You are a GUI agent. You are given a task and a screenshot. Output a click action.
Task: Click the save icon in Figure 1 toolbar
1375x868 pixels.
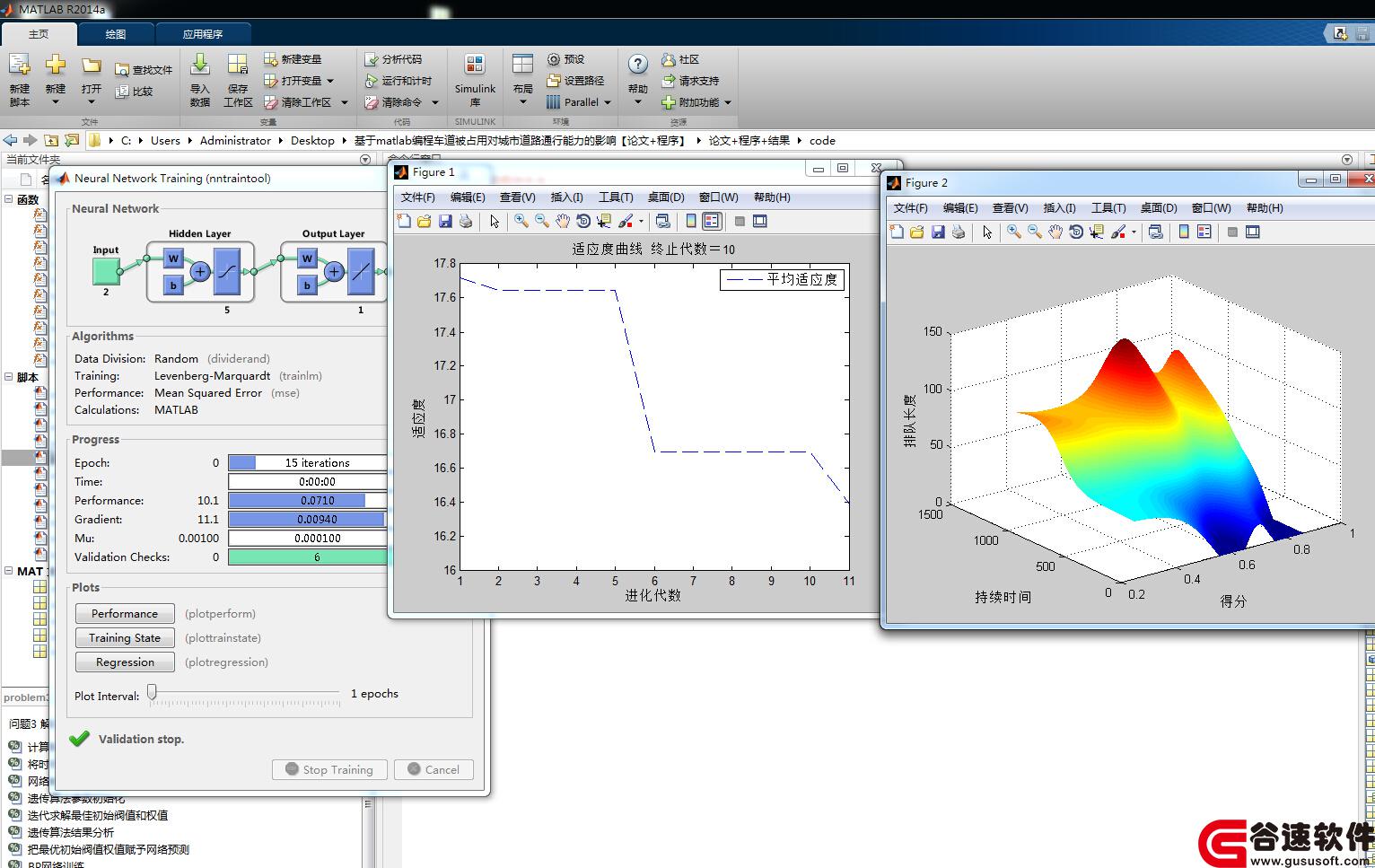point(445,221)
